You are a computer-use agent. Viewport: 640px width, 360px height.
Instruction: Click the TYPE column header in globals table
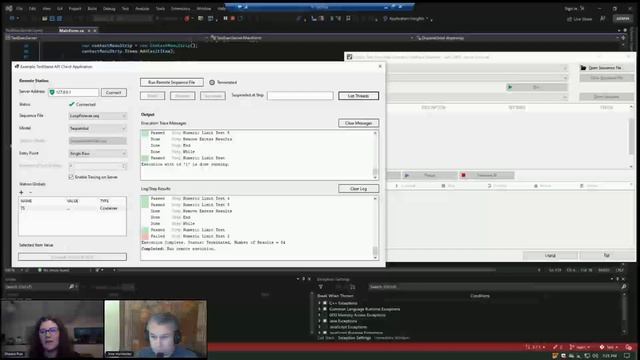click(x=104, y=201)
